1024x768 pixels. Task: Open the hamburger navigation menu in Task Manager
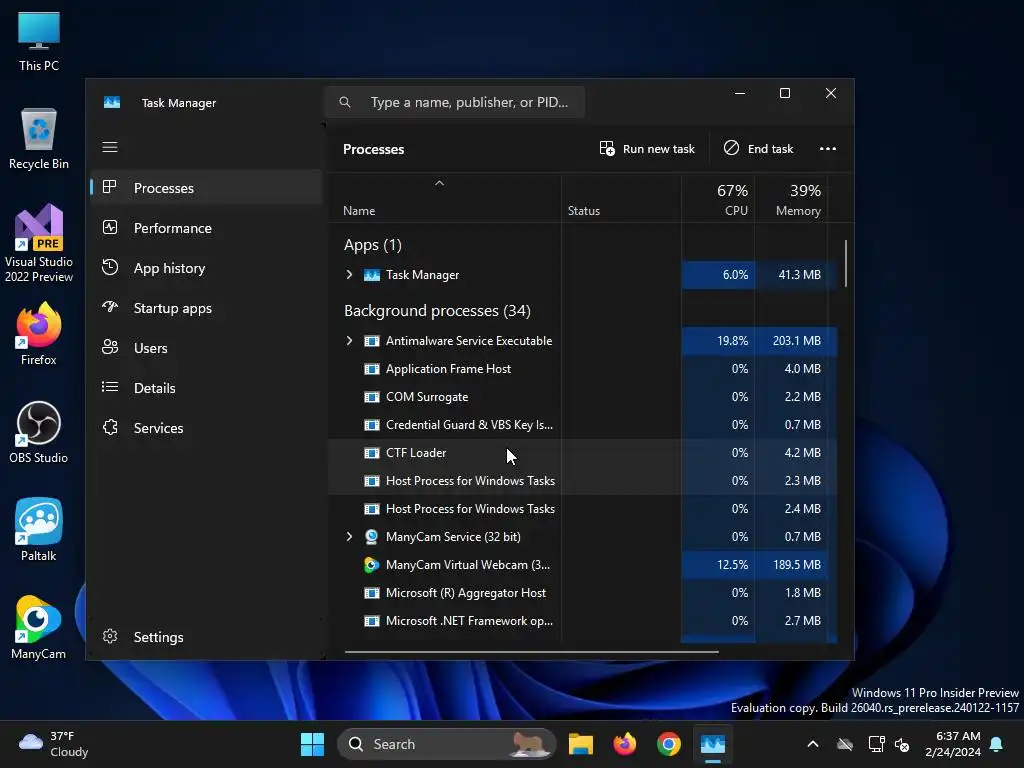coord(110,147)
